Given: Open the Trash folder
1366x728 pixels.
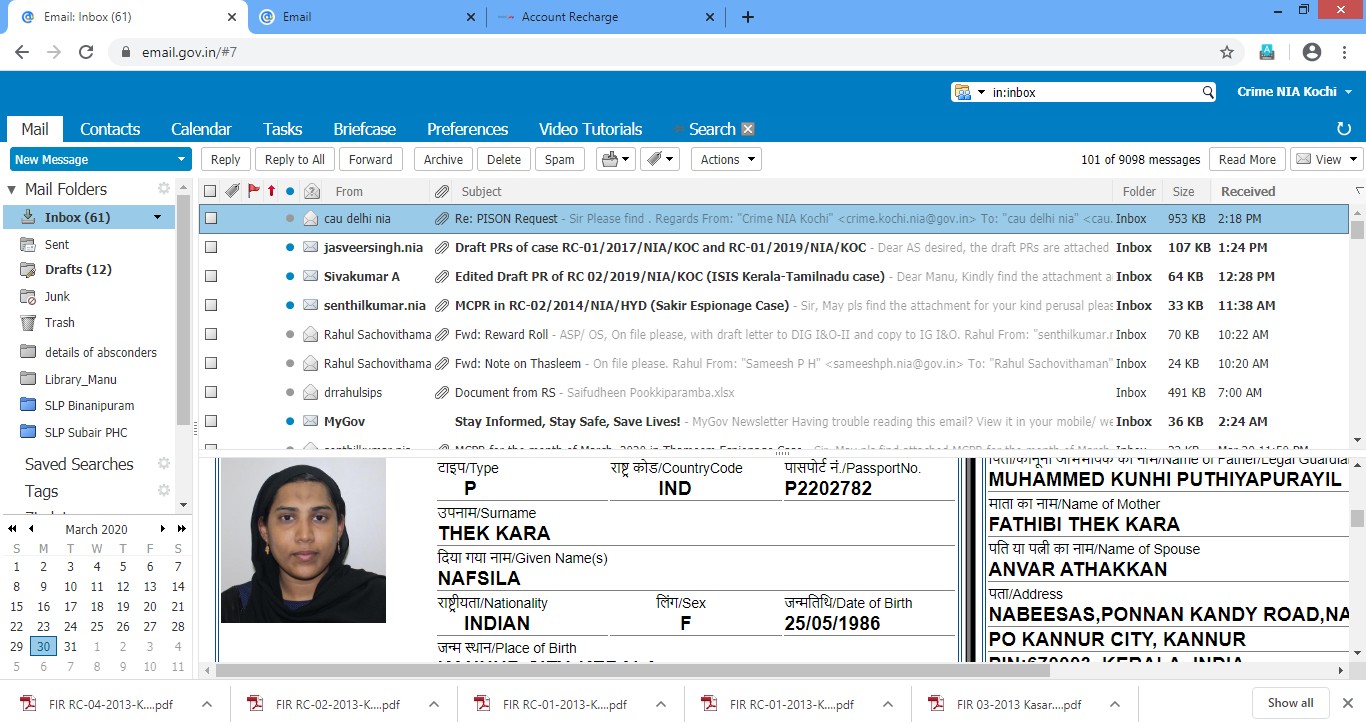Looking at the screenshot, I should [60, 323].
